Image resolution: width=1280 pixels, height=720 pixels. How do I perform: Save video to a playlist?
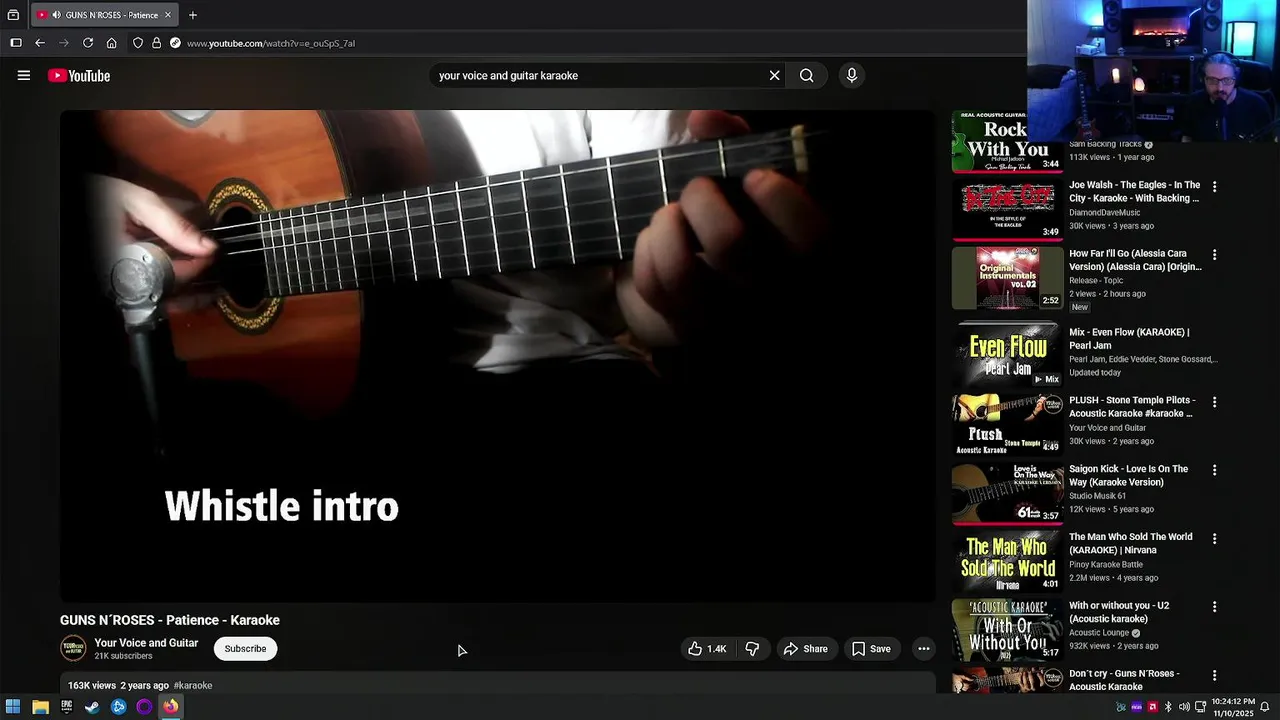click(x=871, y=649)
